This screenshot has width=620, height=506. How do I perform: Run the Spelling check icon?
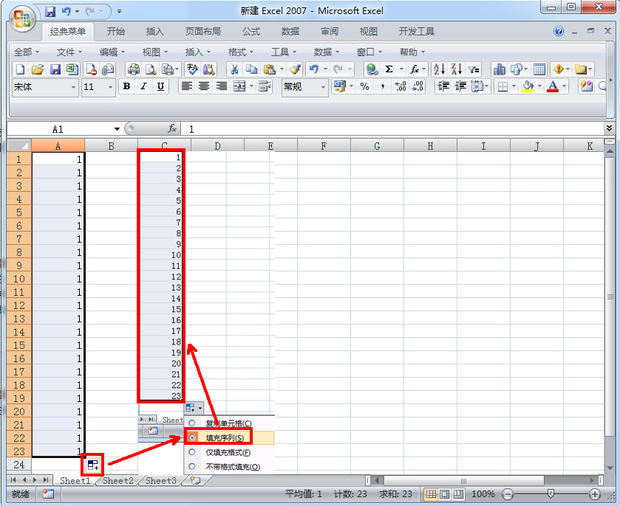pos(192,70)
